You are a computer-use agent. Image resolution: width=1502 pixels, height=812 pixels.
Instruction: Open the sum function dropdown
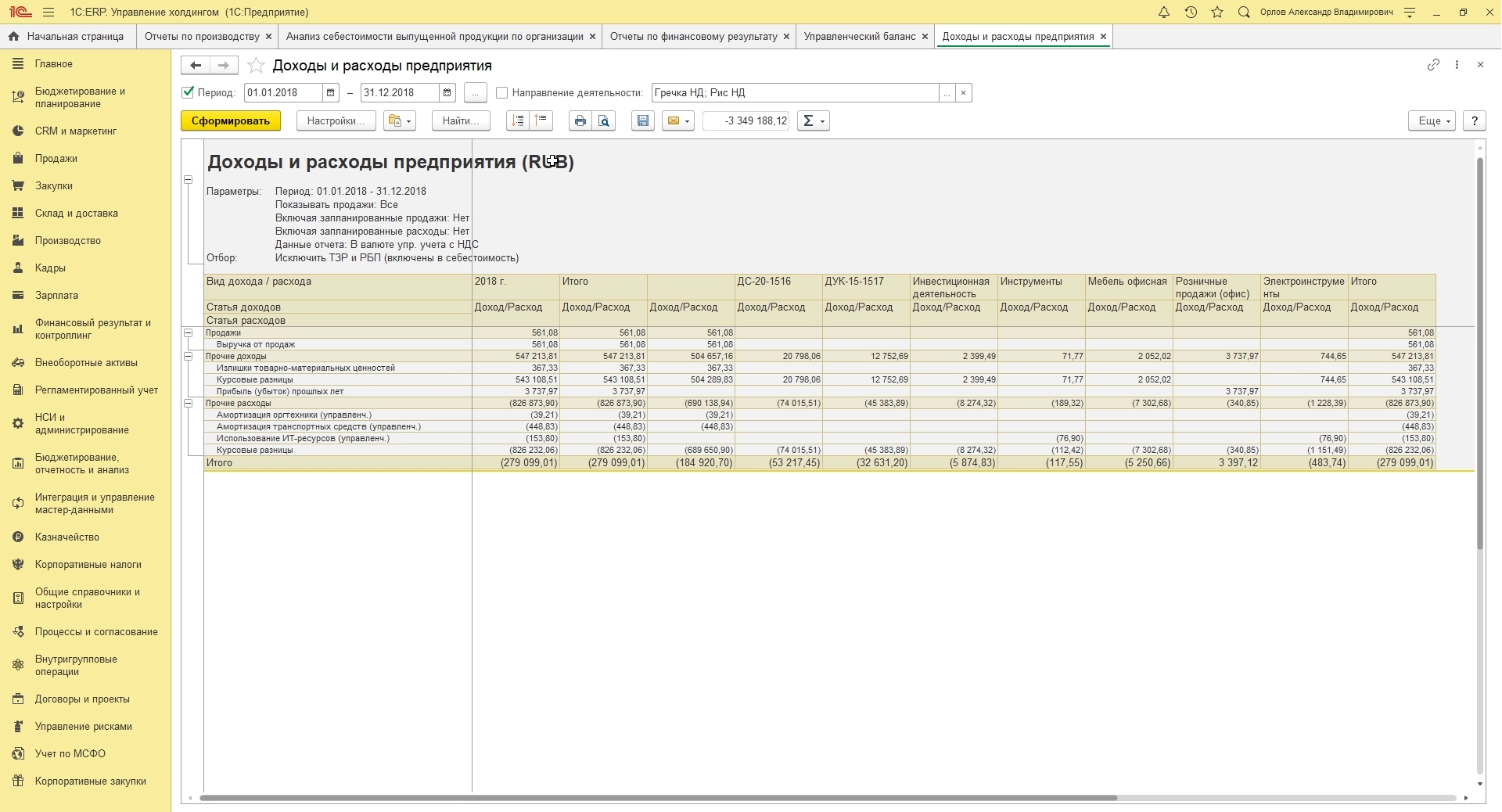click(x=813, y=121)
